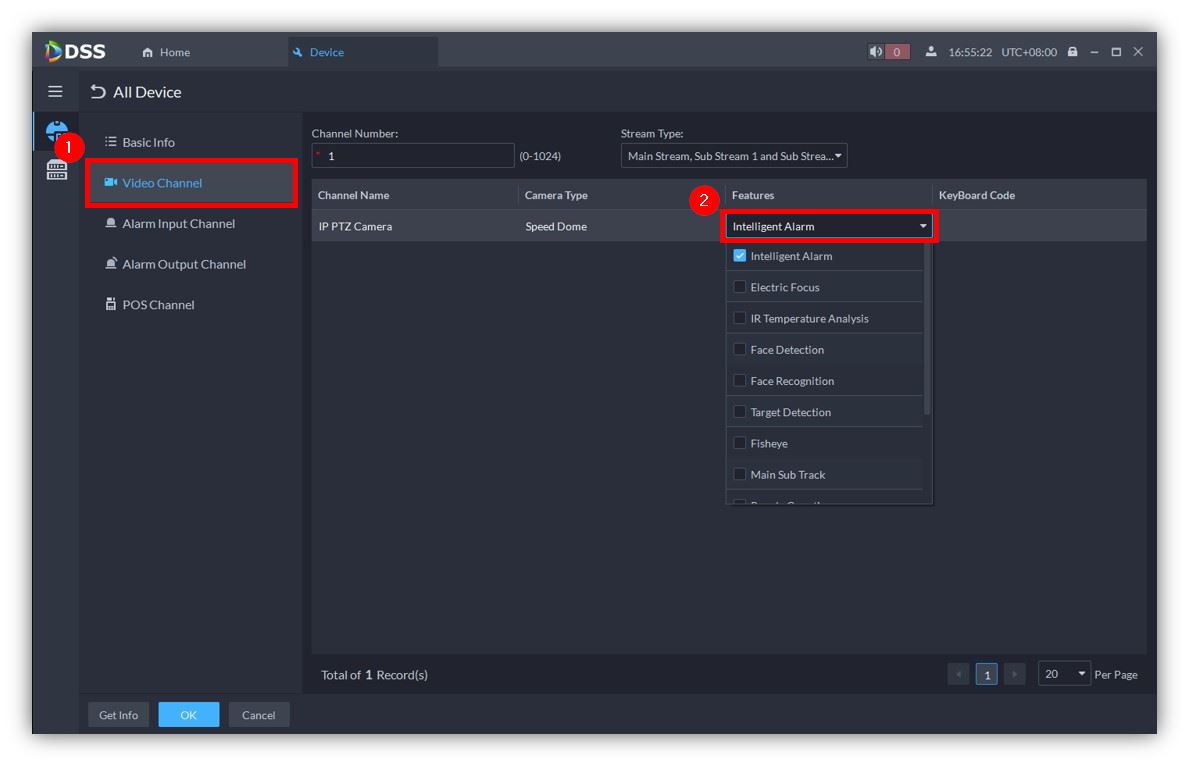The height and width of the screenshot is (766, 1189).
Task: Select the camera device sidebar icon
Action: [57, 131]
